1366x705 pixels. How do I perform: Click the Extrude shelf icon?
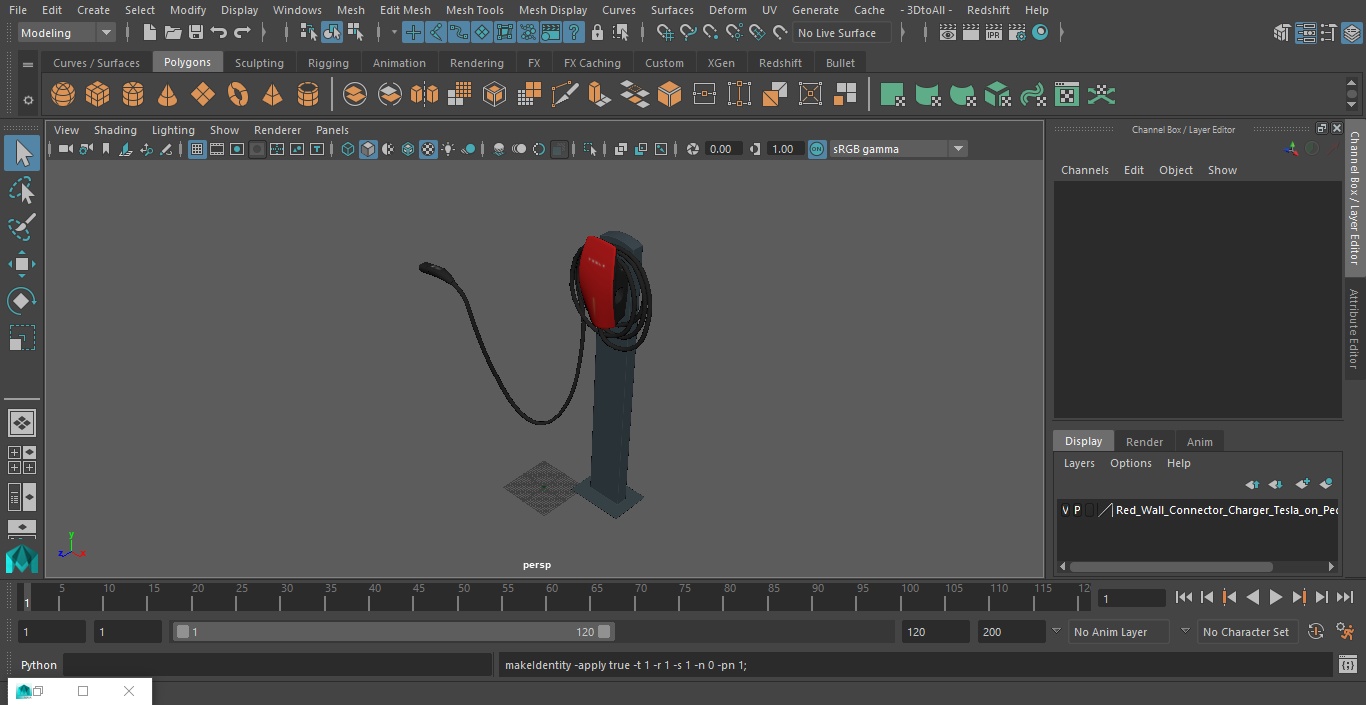[599, 95]
